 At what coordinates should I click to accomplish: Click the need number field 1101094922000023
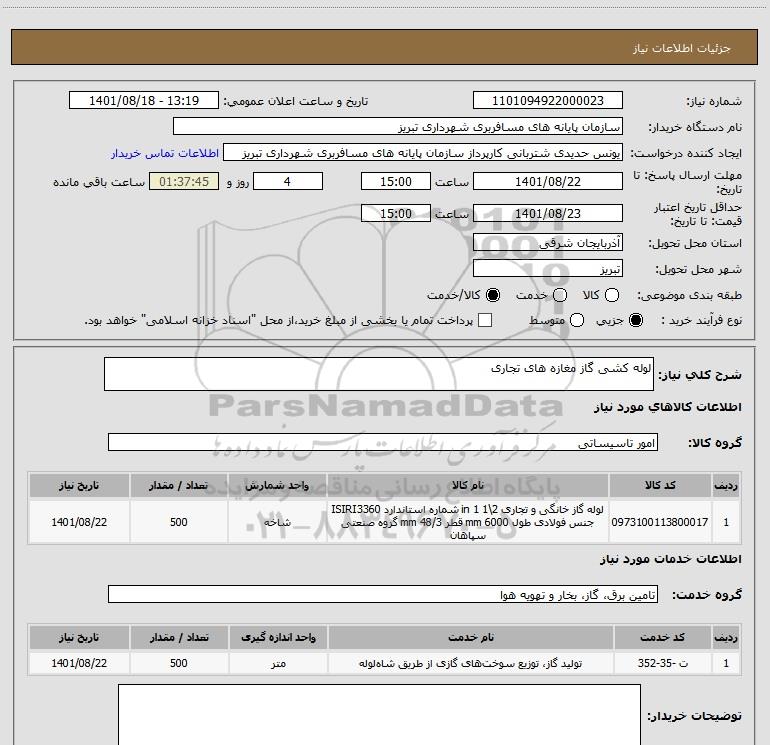548,100
